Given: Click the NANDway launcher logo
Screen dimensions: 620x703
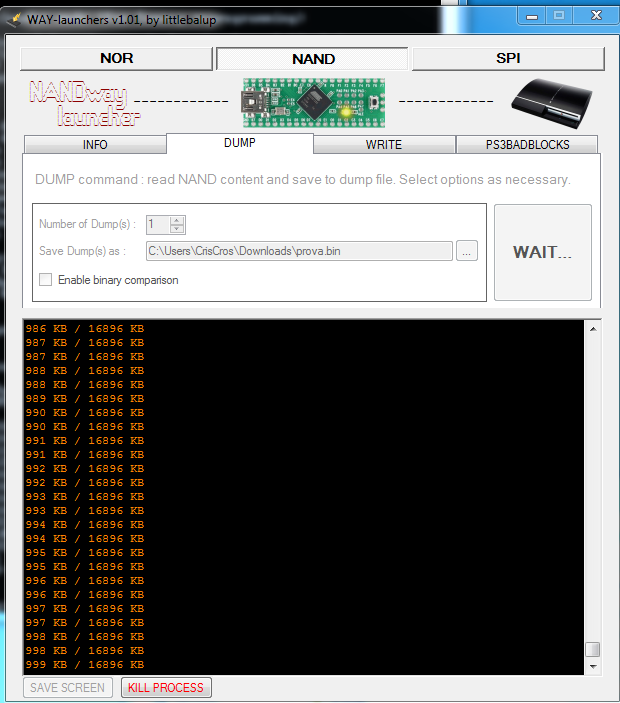Looking at the screenshot, I should pyautogui.click(x=84, y=104).
